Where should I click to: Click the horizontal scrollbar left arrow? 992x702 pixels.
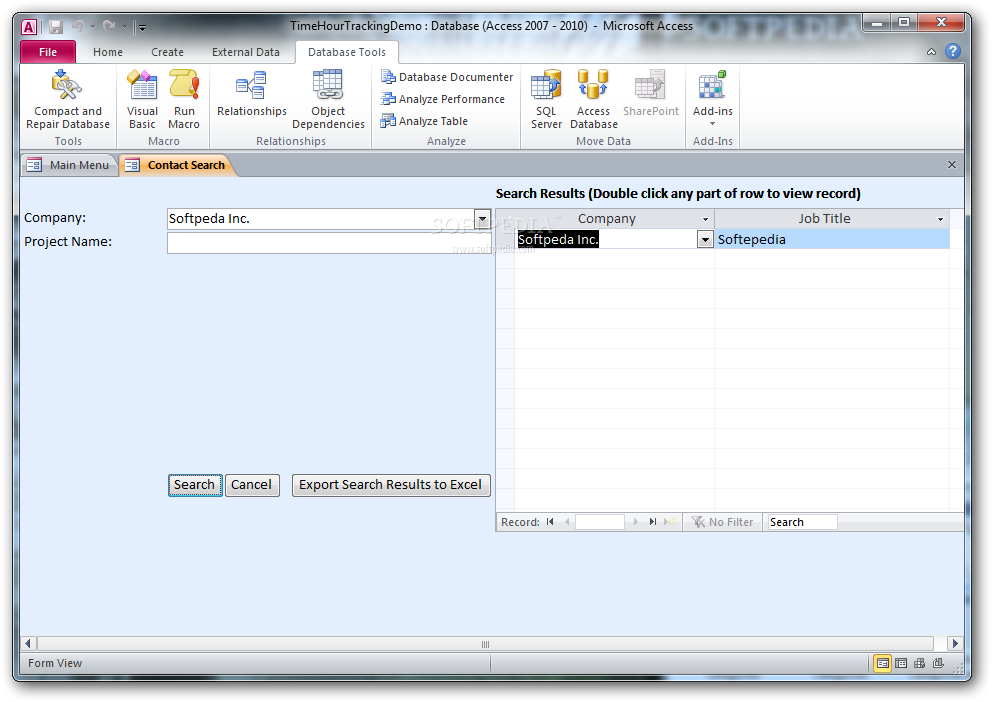(x=28, y=643)
